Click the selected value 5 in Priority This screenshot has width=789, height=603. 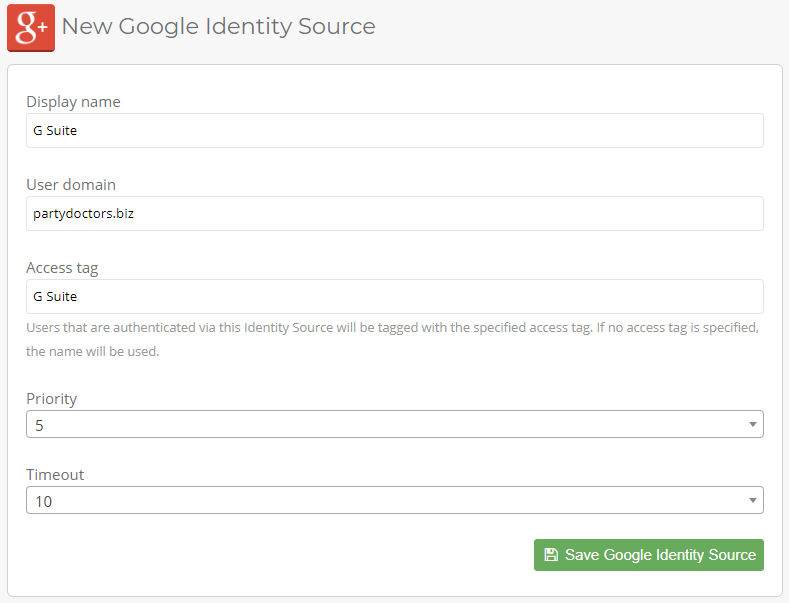click(40, 425)
